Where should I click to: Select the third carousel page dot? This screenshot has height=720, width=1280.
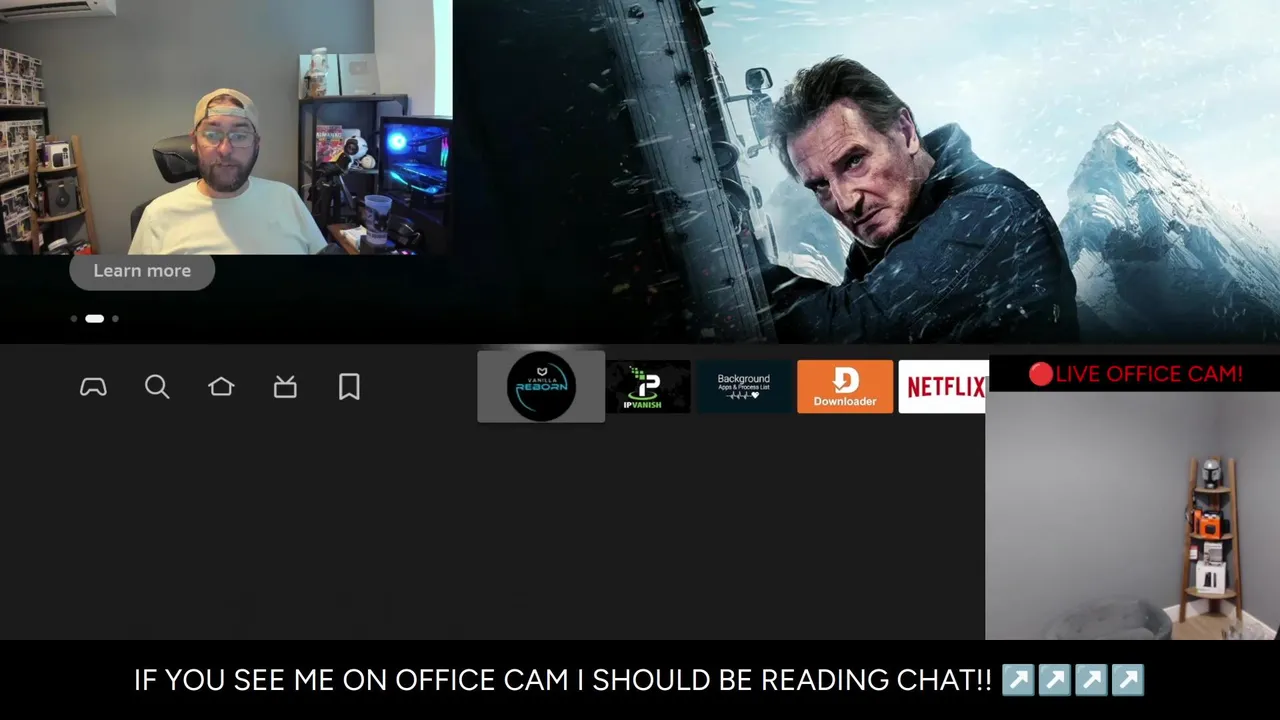click(x=115, y=319)
